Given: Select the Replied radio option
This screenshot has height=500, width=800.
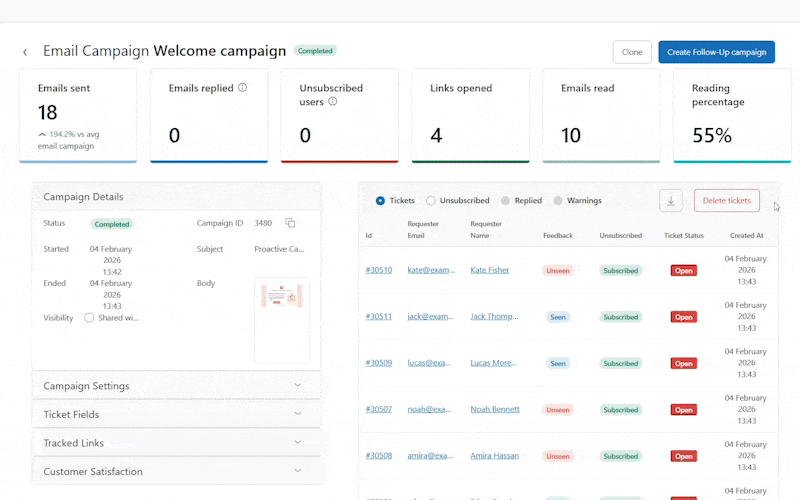Looking at the screenshot, I should (x=505, y=201).
